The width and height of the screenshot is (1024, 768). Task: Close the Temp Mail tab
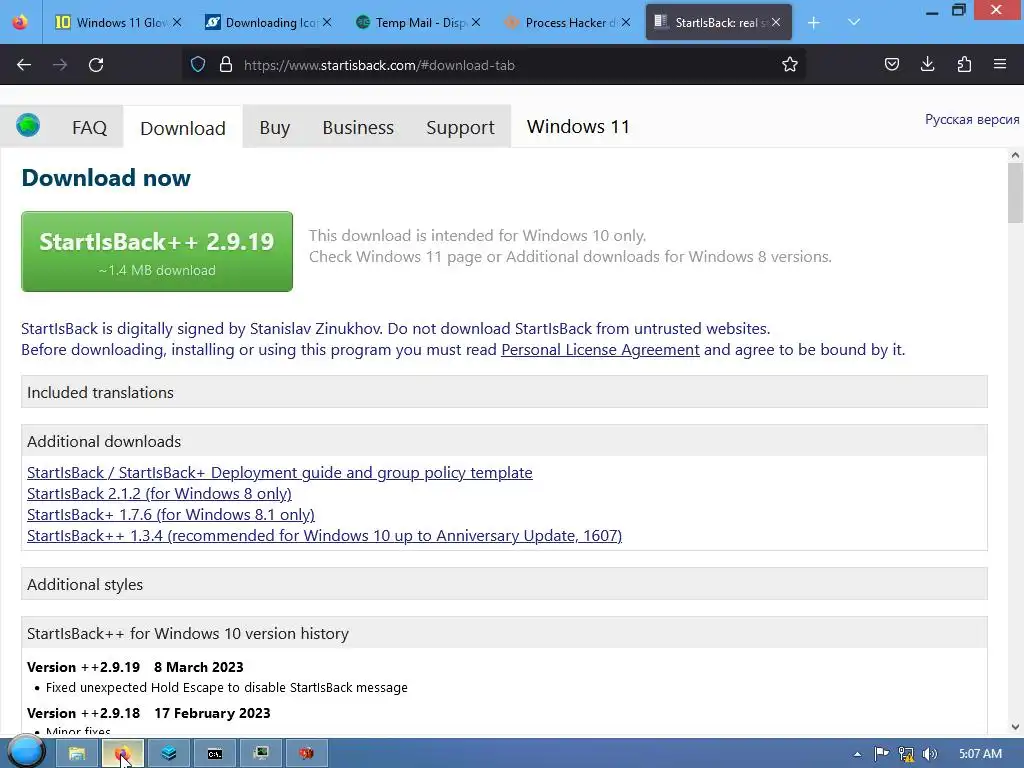tap(476, 22)
